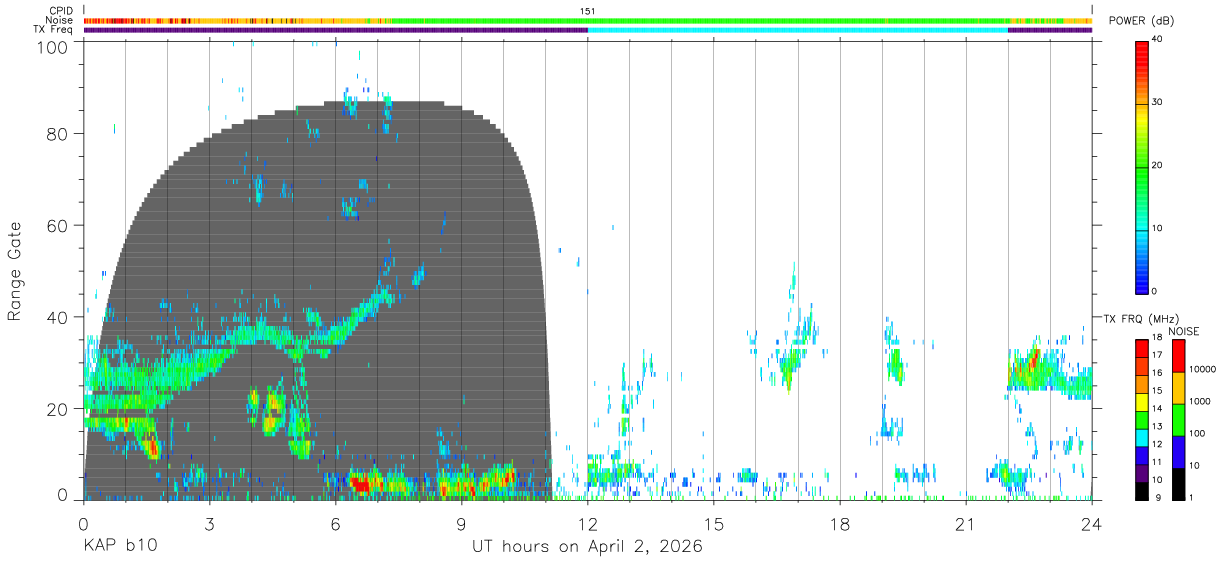
Task: Click the 3 tick on the UT hours axis
Action: [x=209, y=525]
